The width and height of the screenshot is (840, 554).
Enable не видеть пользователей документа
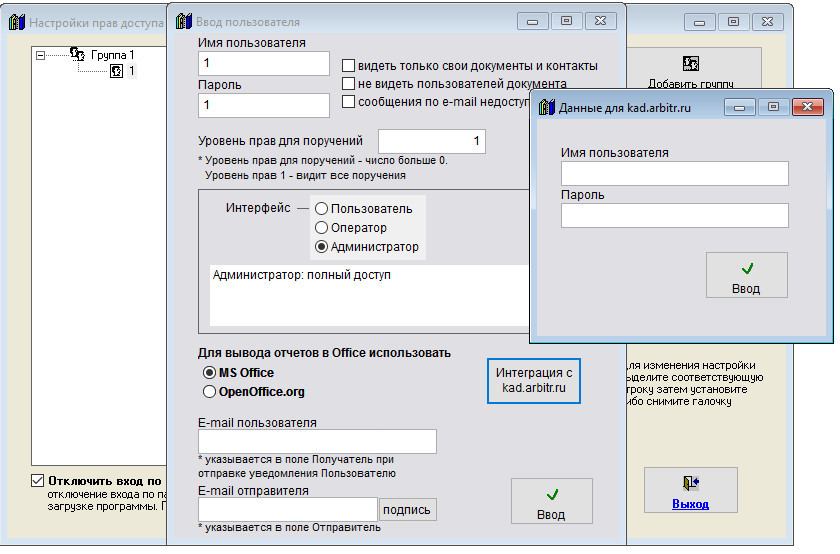point(348,84)
